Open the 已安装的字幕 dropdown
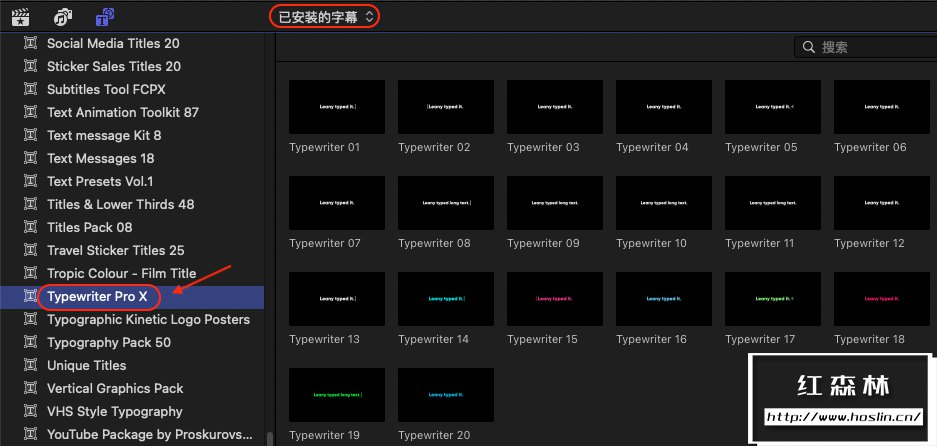The height and width of the screenshot is (446, 937). click(326, 17)
